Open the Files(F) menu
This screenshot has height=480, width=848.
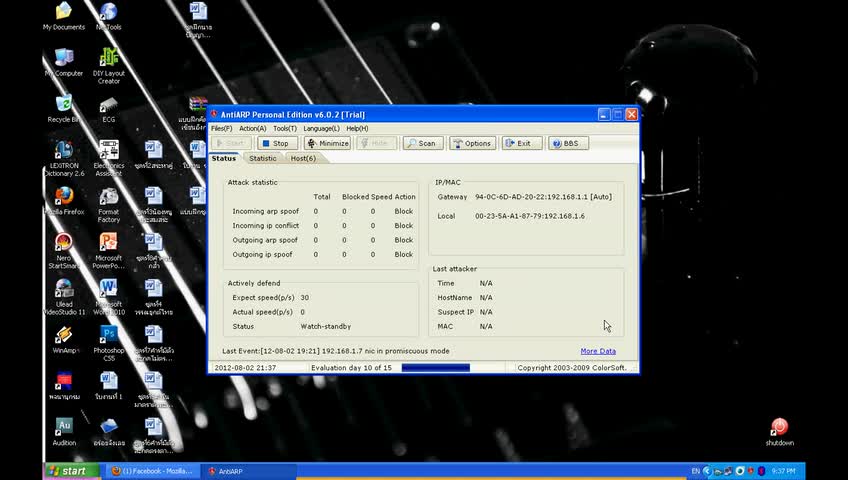coord(221,129)
